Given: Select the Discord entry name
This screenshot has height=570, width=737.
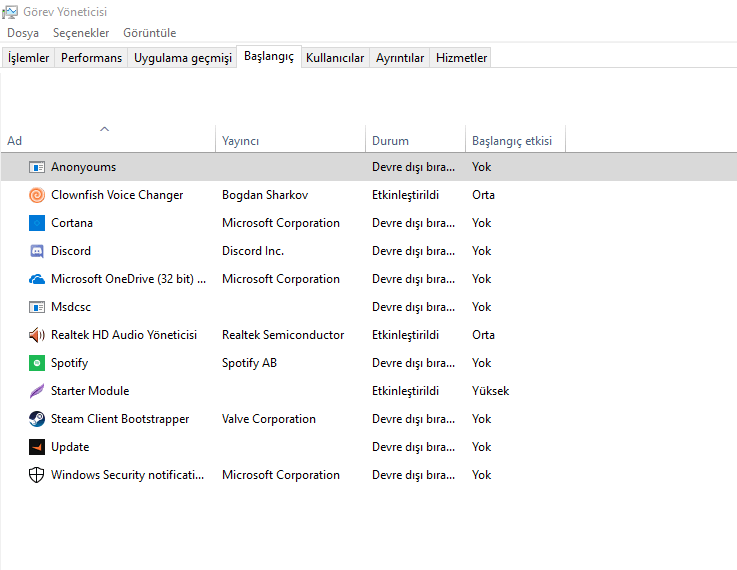Looking at the screenshot, I should (x=71, y=251).
